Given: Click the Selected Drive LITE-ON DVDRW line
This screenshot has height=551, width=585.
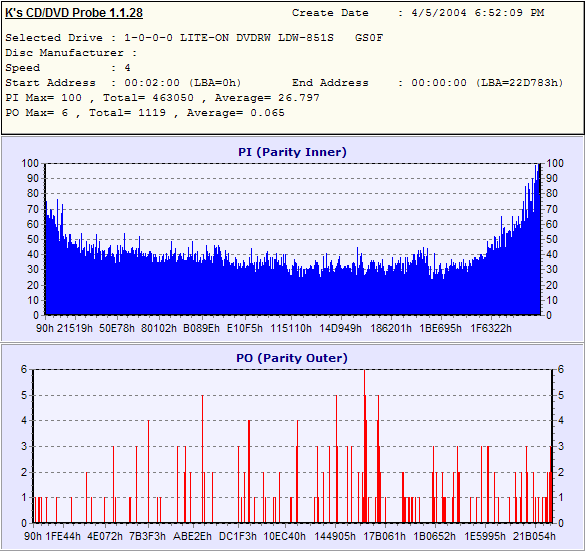Looking at the screenshot, I should coord(194,38).
